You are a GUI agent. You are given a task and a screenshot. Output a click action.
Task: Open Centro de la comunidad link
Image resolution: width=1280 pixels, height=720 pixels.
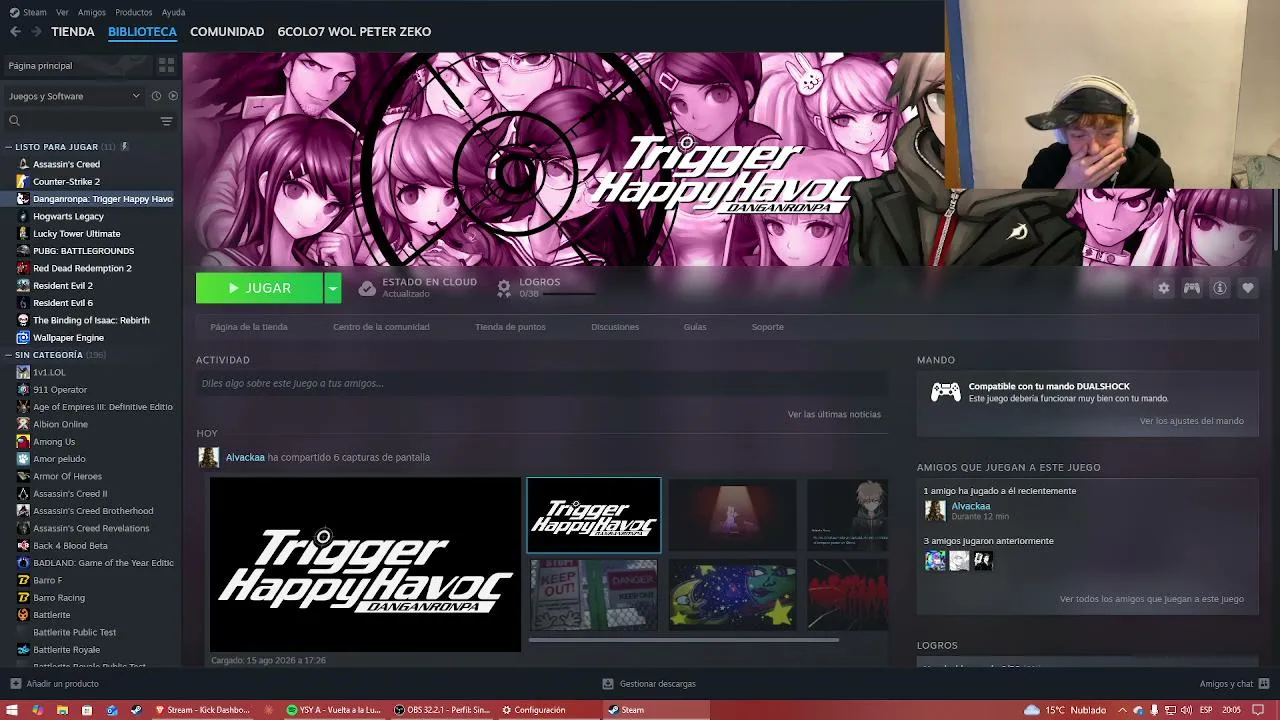click(381, 327)
